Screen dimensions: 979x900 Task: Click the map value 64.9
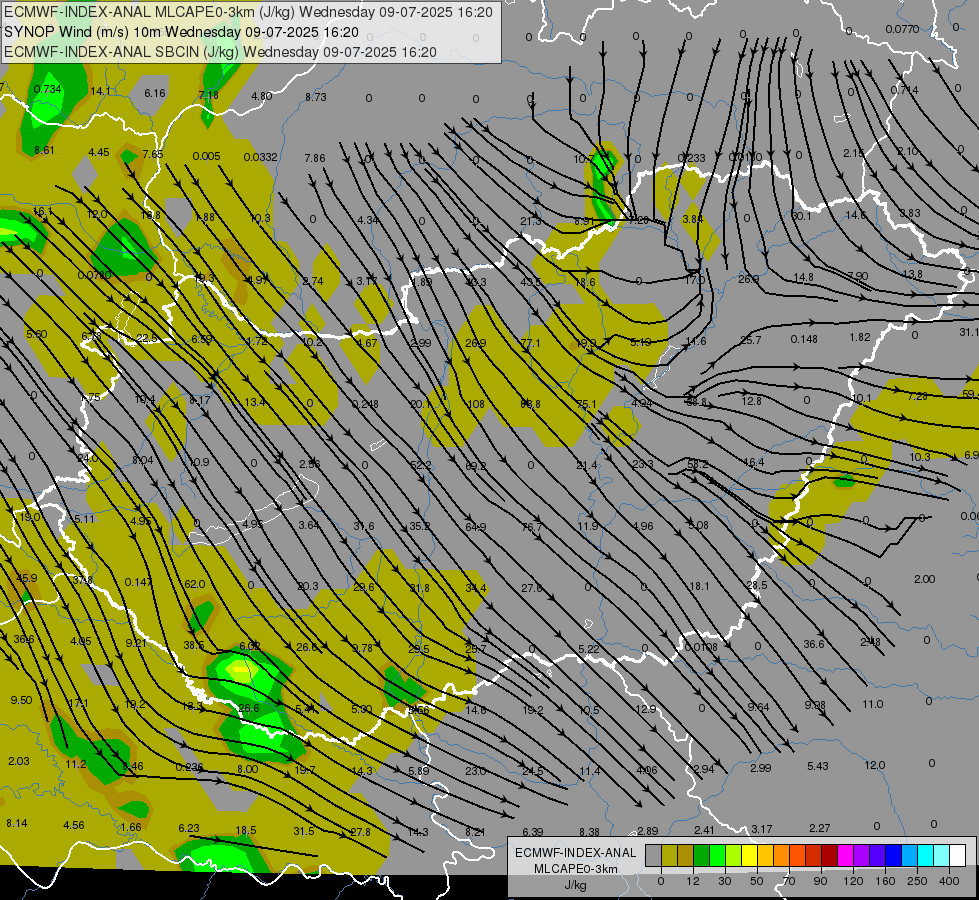(x=476, y=527)
